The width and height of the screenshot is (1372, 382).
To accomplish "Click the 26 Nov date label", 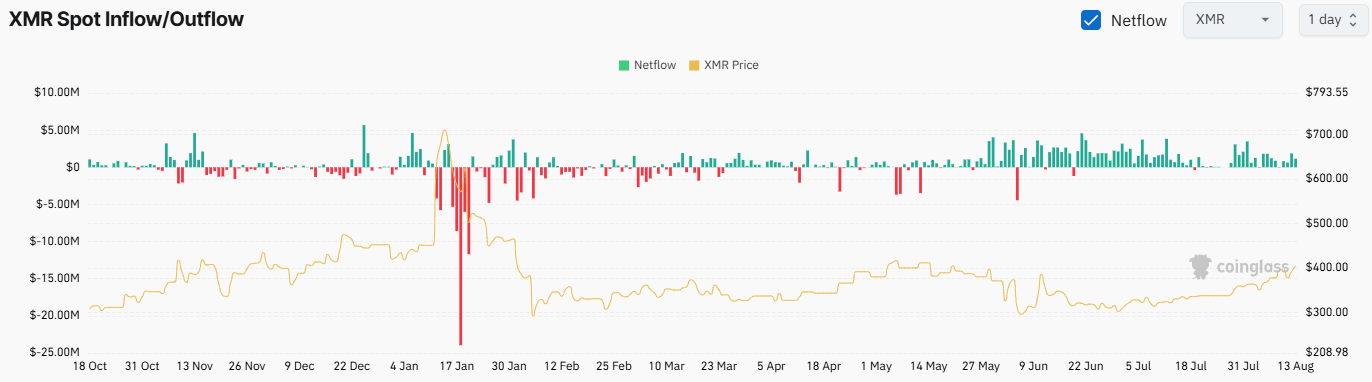I will click(x=247, y=367).
